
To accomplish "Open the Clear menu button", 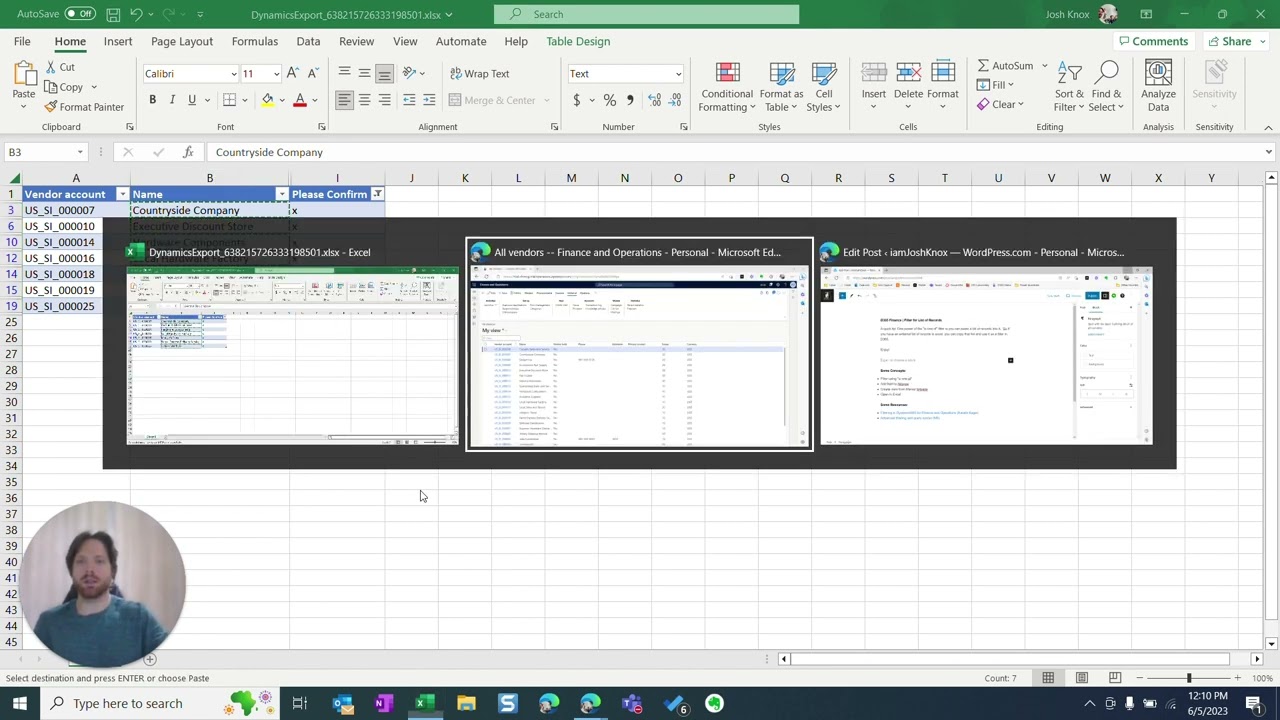I will coord(999,104).
